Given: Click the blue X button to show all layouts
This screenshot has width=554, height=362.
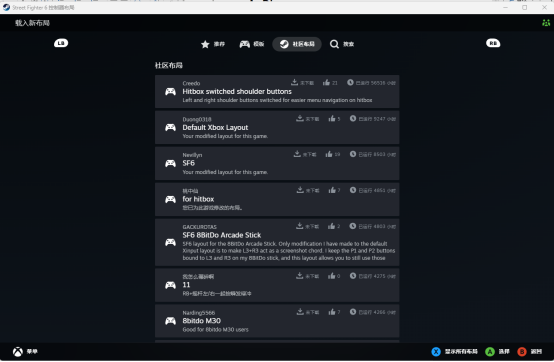Looking at the screenshot, I should click(x=436, y=351).
